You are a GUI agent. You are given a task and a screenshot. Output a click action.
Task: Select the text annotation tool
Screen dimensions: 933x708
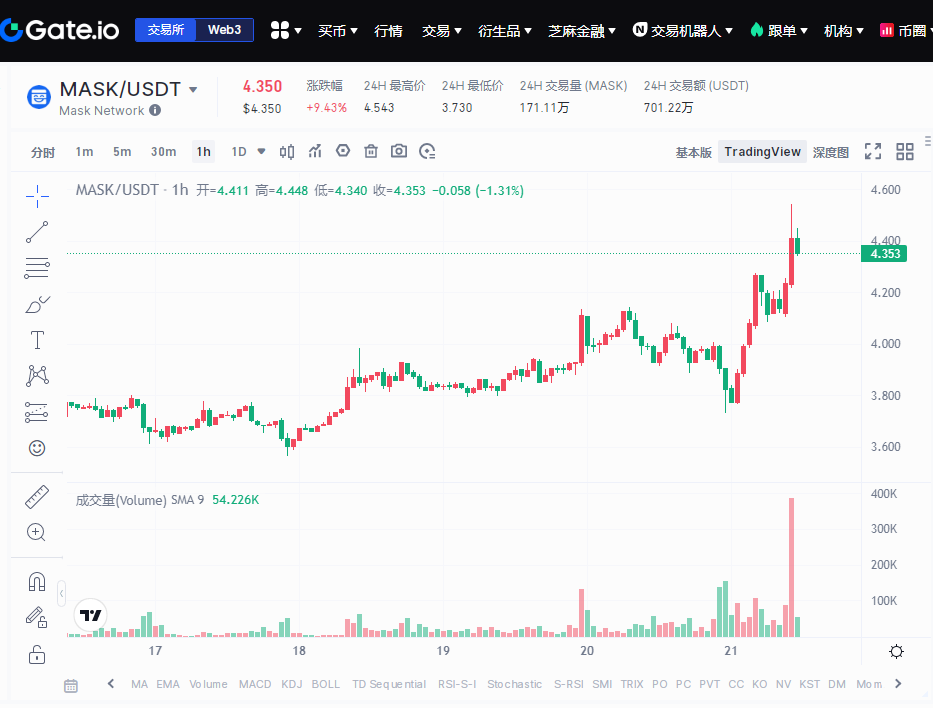pyautogui.click(x=37, y=340)
